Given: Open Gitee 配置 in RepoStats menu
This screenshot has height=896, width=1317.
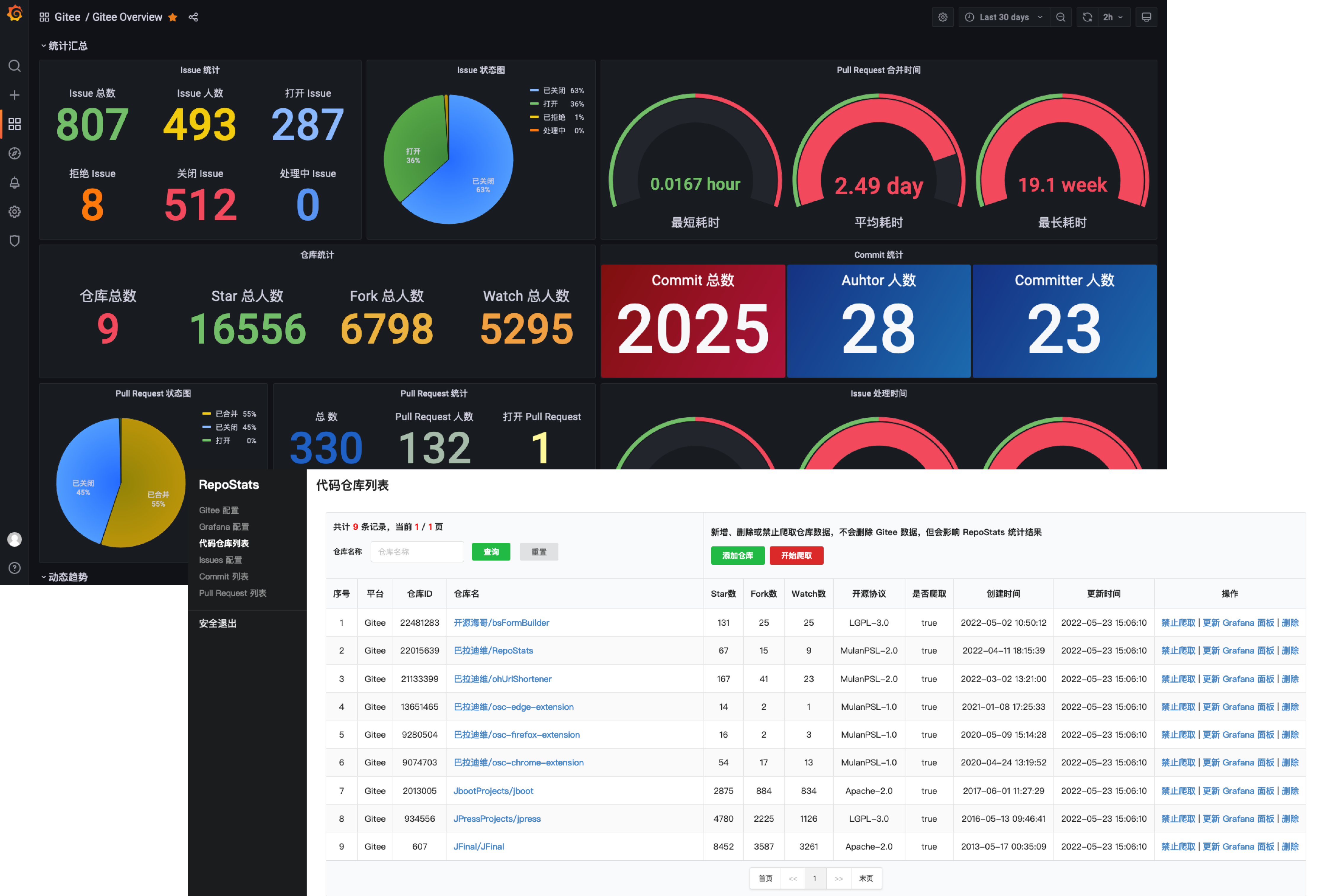Looking at the screenshot, I should (219, 510).
